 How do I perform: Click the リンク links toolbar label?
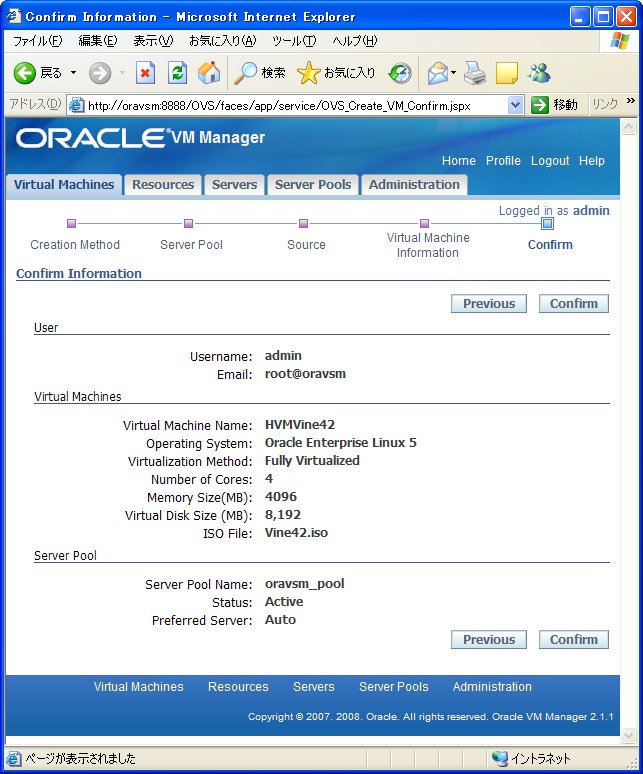[605, 104]
